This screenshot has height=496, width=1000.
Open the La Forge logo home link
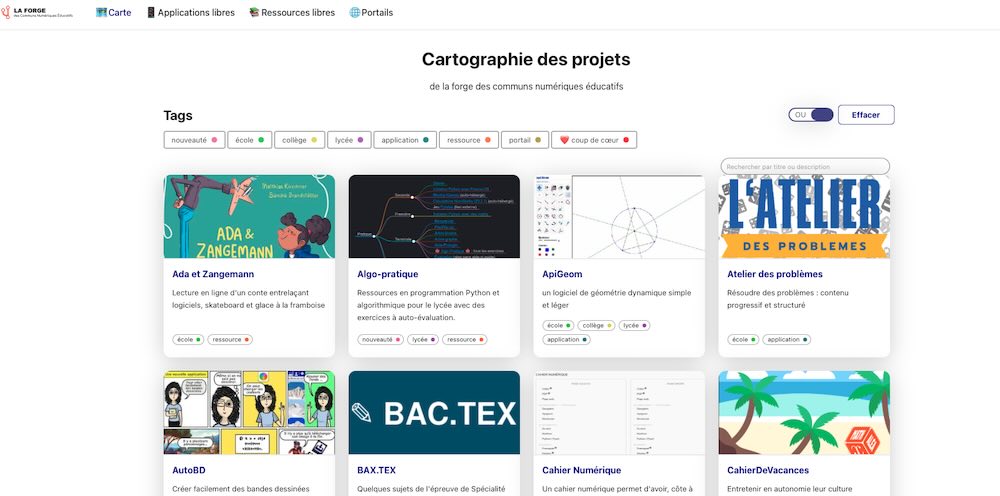pos(38,12)
